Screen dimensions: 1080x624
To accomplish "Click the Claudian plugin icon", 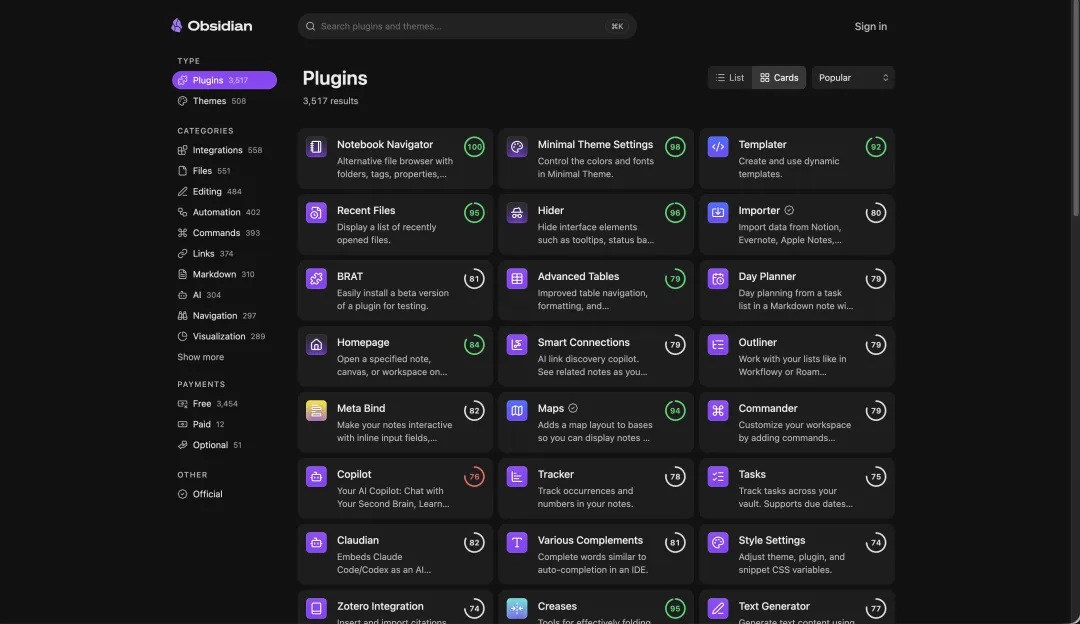I will point(316,543).
